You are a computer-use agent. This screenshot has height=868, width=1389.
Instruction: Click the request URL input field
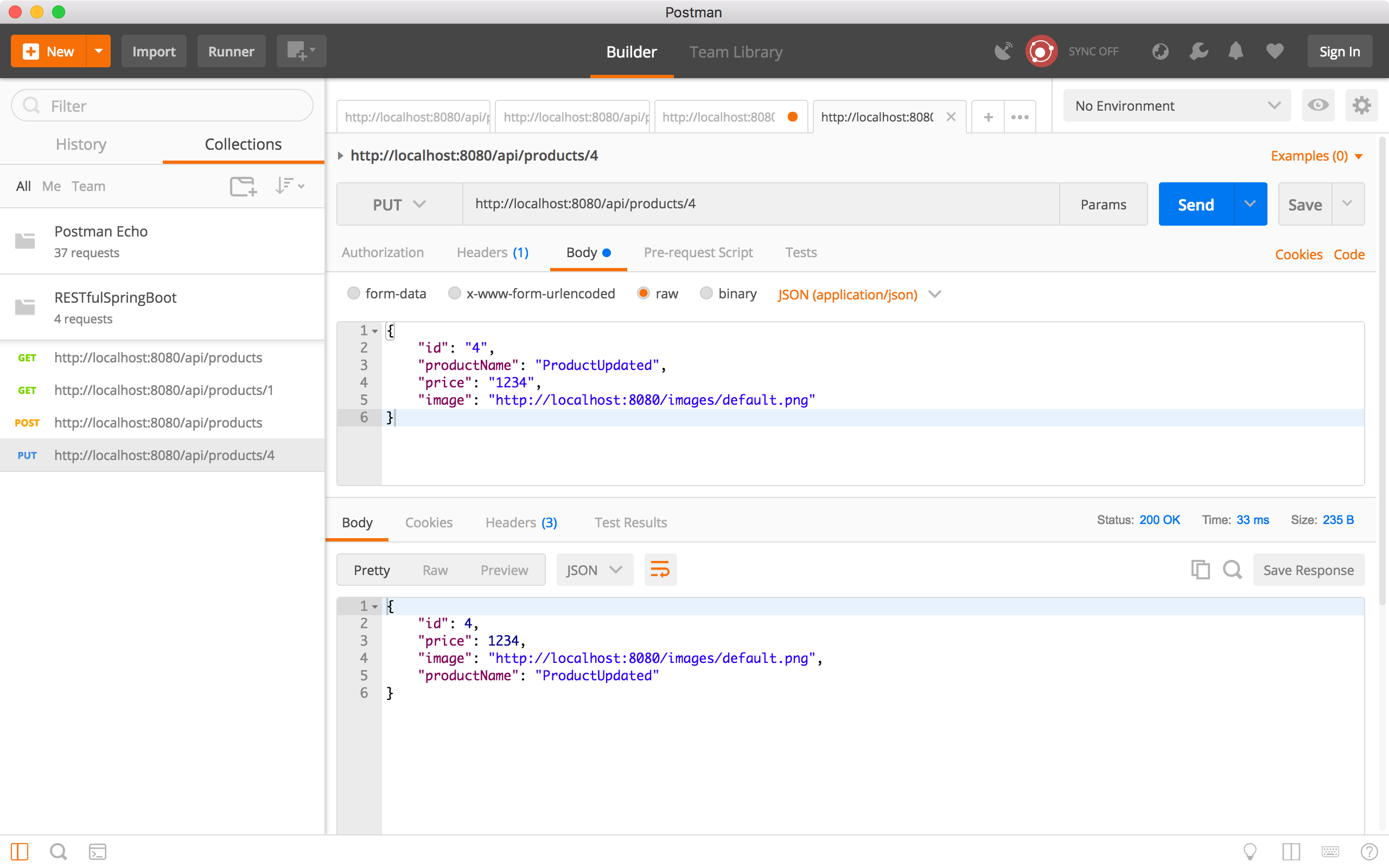[x=761, y=205]
